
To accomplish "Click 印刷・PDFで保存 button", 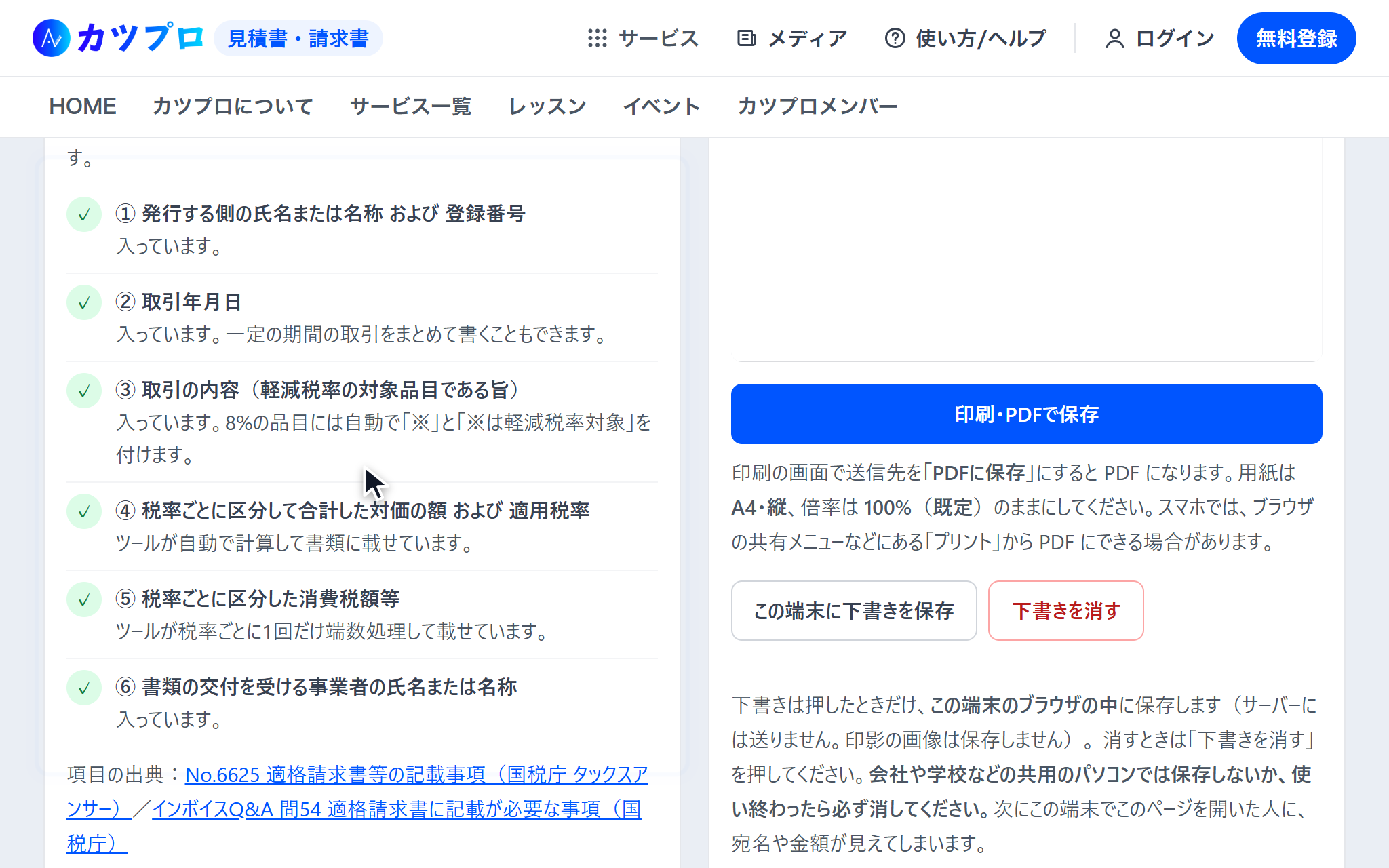I will tap(1026, 414).
